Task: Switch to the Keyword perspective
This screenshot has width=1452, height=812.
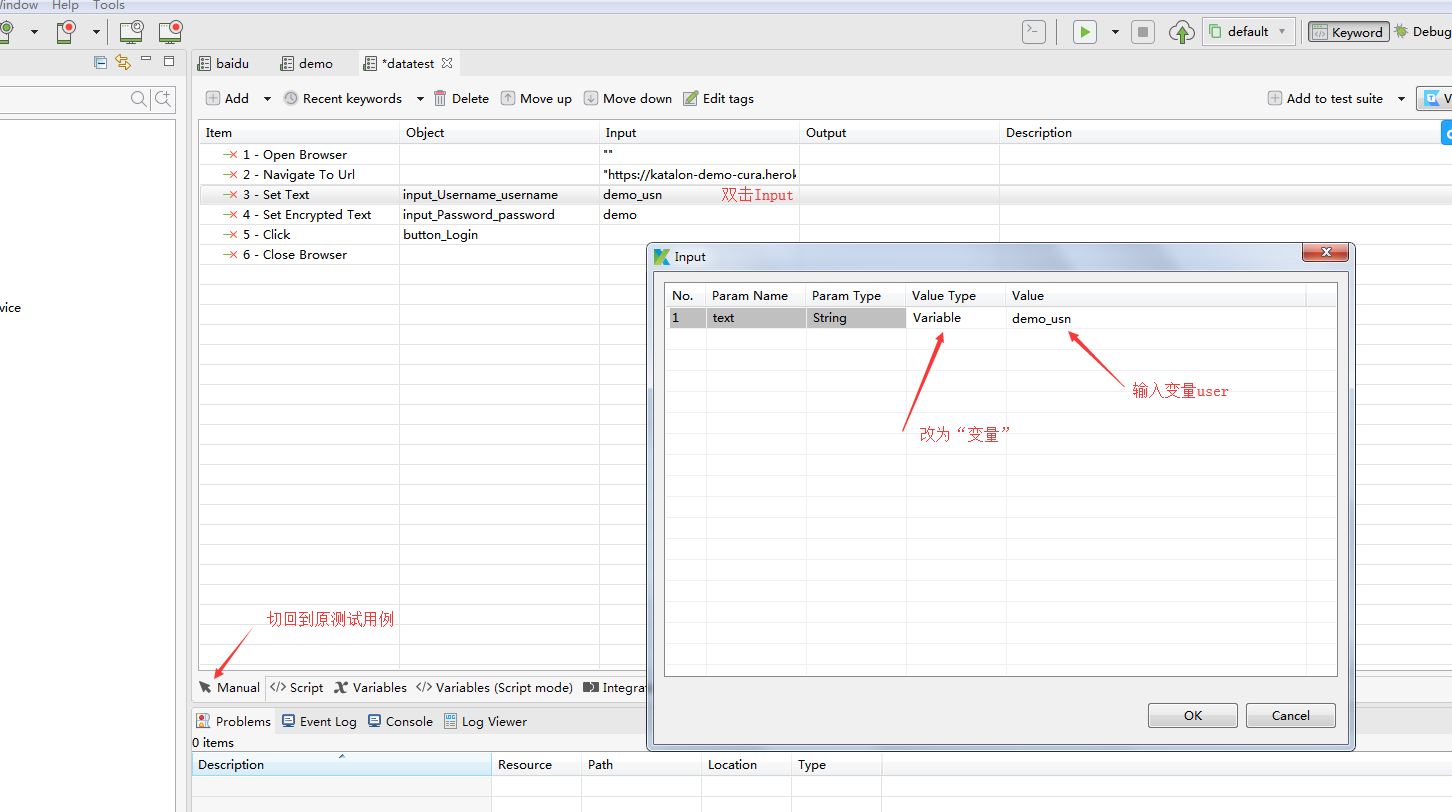Action: 1348,32
